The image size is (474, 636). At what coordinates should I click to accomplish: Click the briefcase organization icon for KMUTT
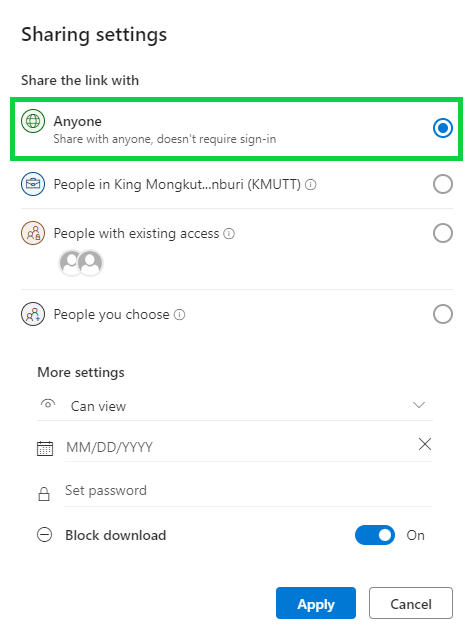coord(33,184)
